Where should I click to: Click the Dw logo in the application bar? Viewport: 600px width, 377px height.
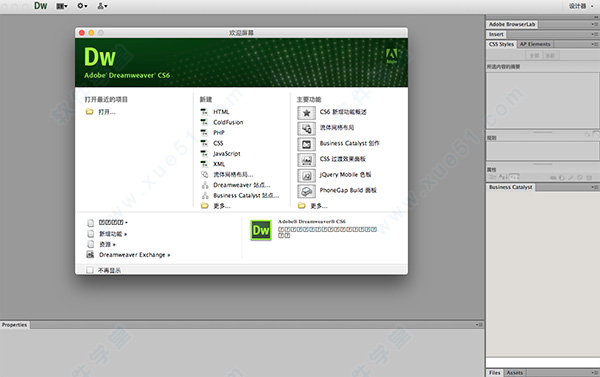pyautogui.click(x=41, y=6)
